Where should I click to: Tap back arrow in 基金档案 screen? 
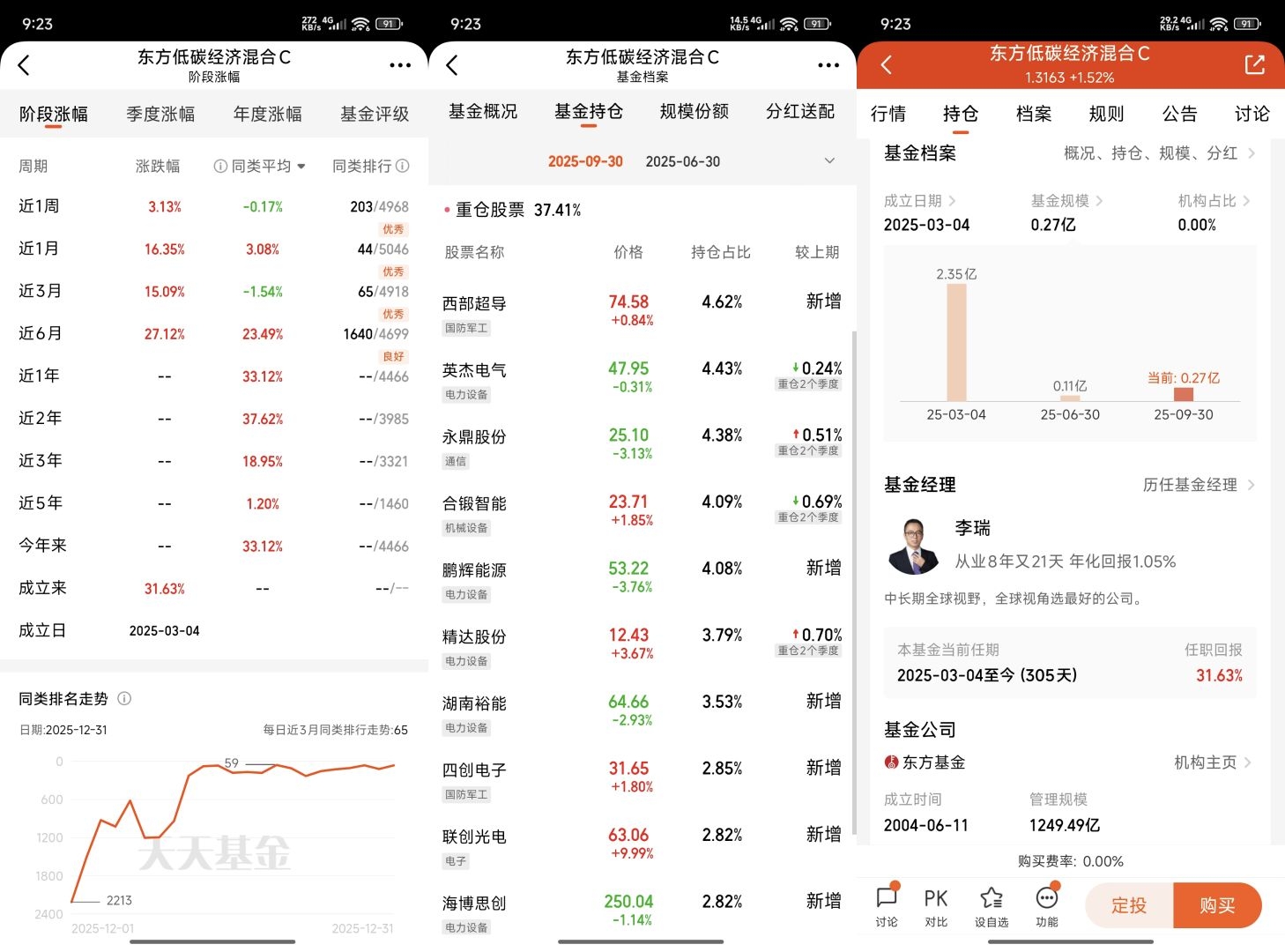tap(452, 64)
